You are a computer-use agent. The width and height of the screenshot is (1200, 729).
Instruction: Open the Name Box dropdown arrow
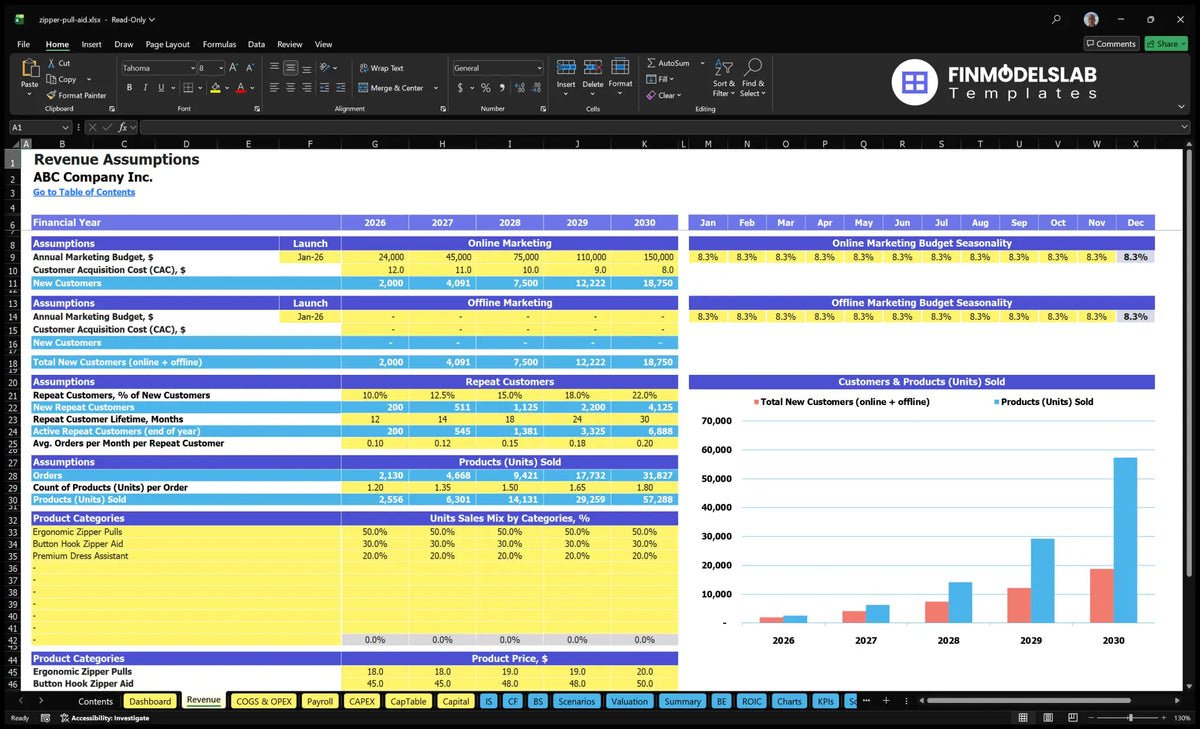point(66,127)
